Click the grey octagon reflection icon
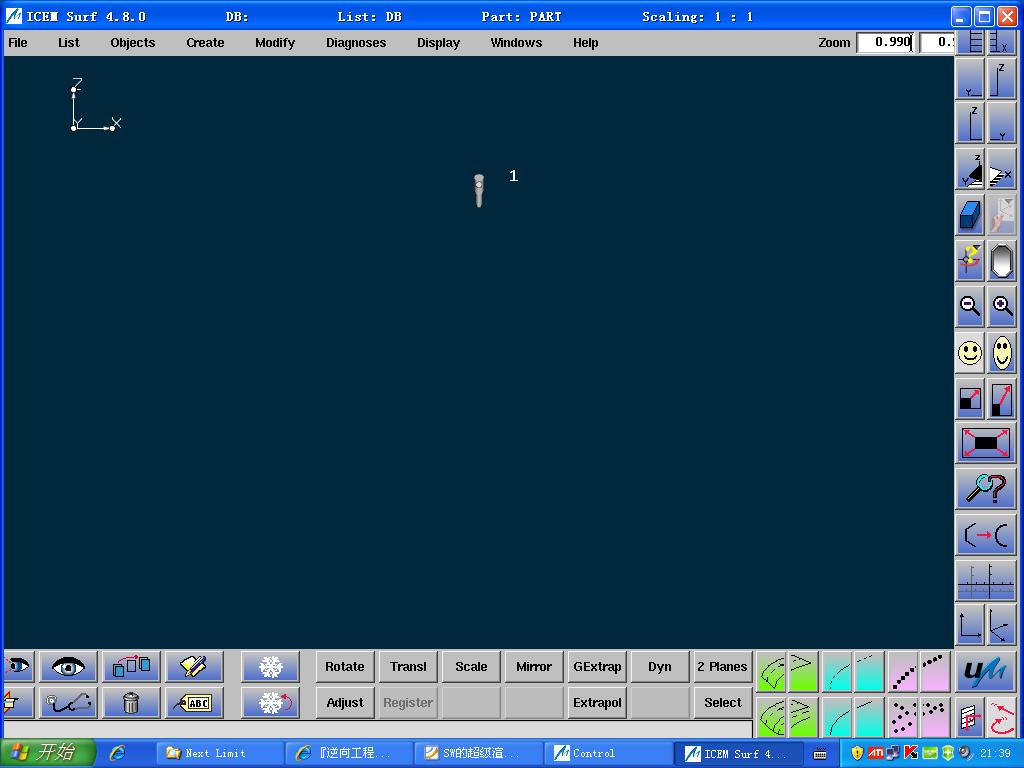Viewport: 1024px width, 768px height. click(1002, 261)
